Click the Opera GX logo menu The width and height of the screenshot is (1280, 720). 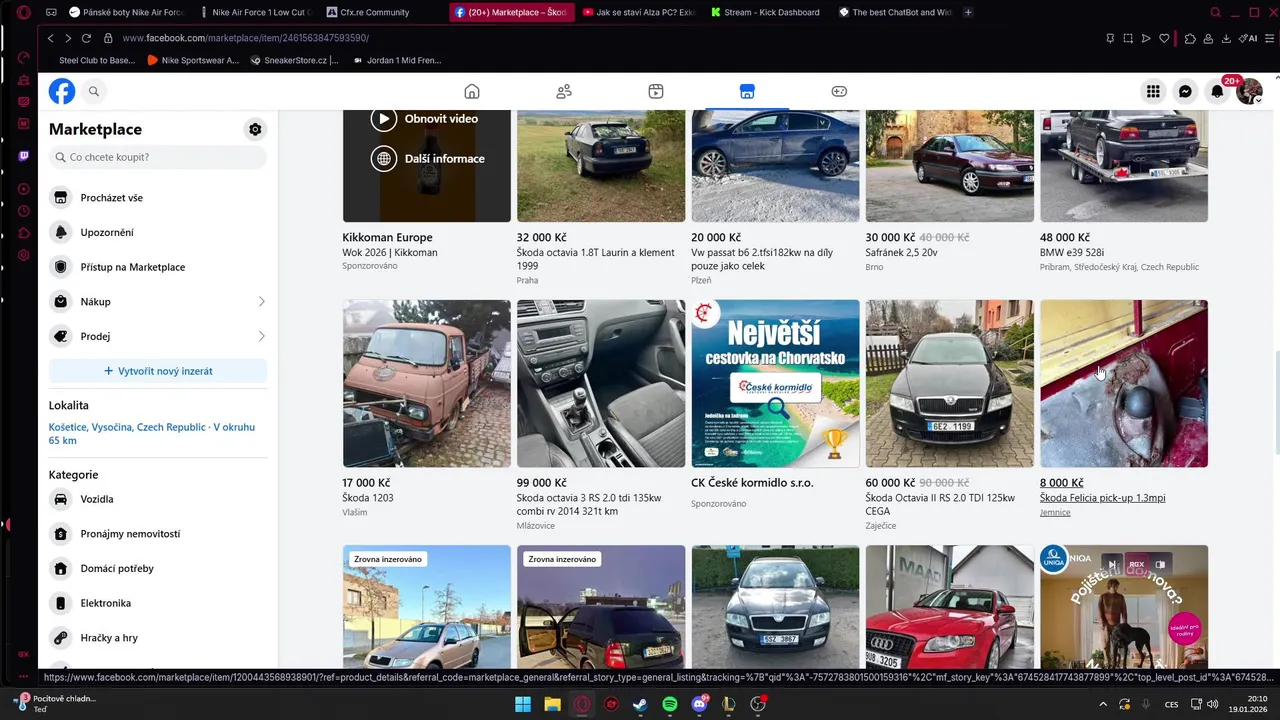click(x=23, y=12)
